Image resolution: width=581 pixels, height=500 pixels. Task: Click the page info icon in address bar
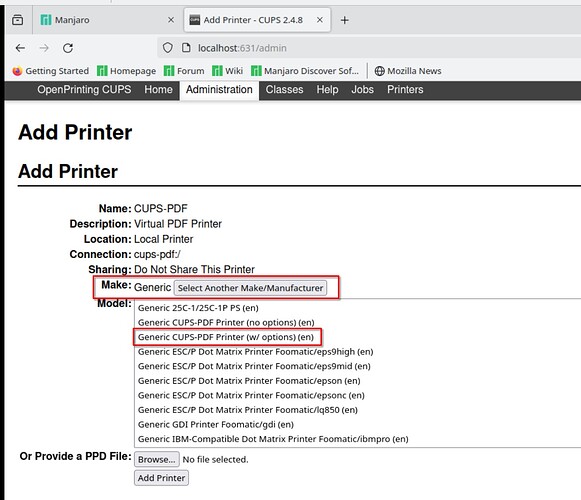pos(186,48)
